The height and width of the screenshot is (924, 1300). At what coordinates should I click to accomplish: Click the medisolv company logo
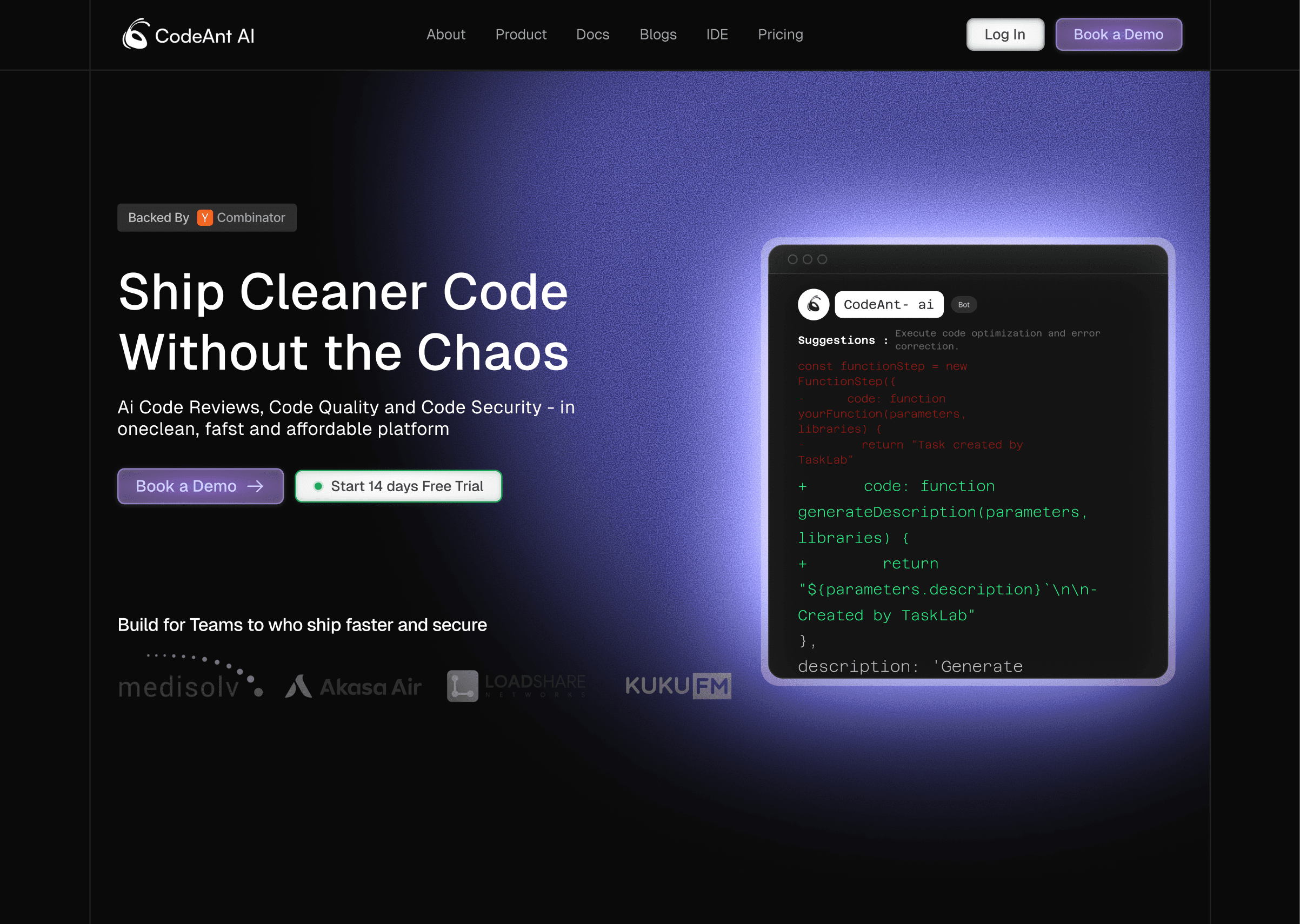click(191, 678)
